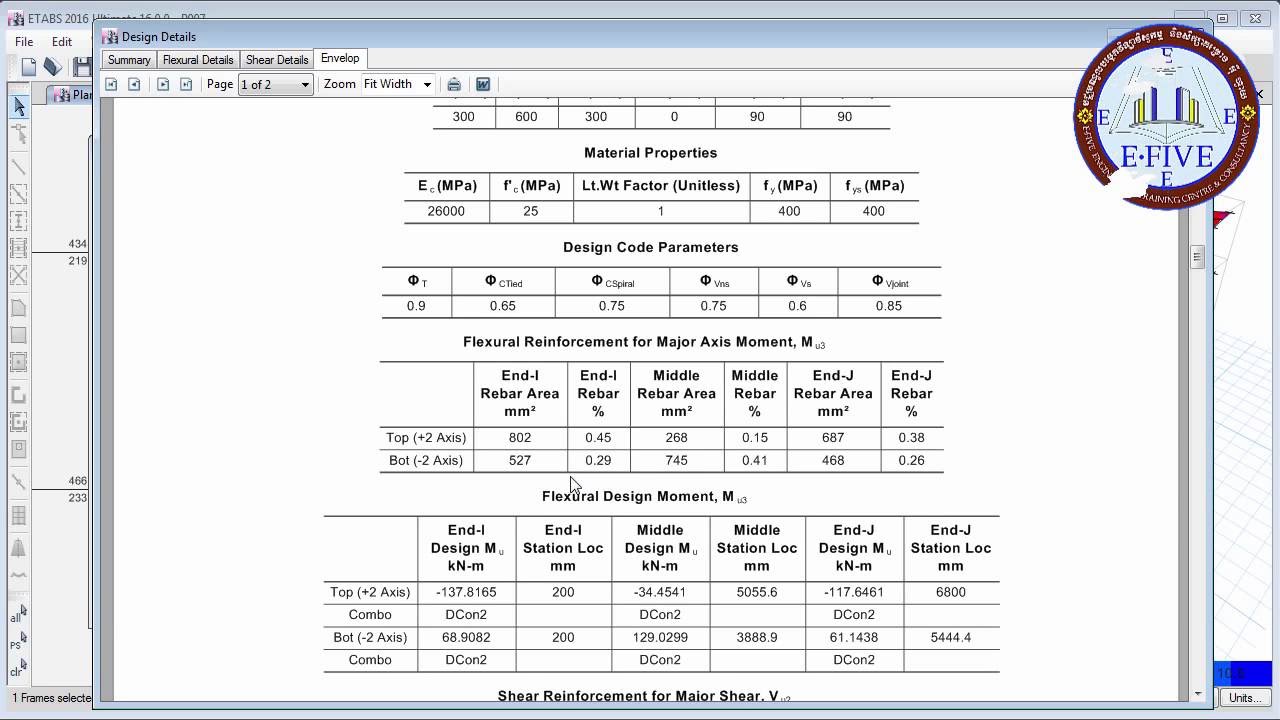This screenshot has width=1280, height=720.
Task: Click the End-J station location 6800
Action: tap(951, 592)
